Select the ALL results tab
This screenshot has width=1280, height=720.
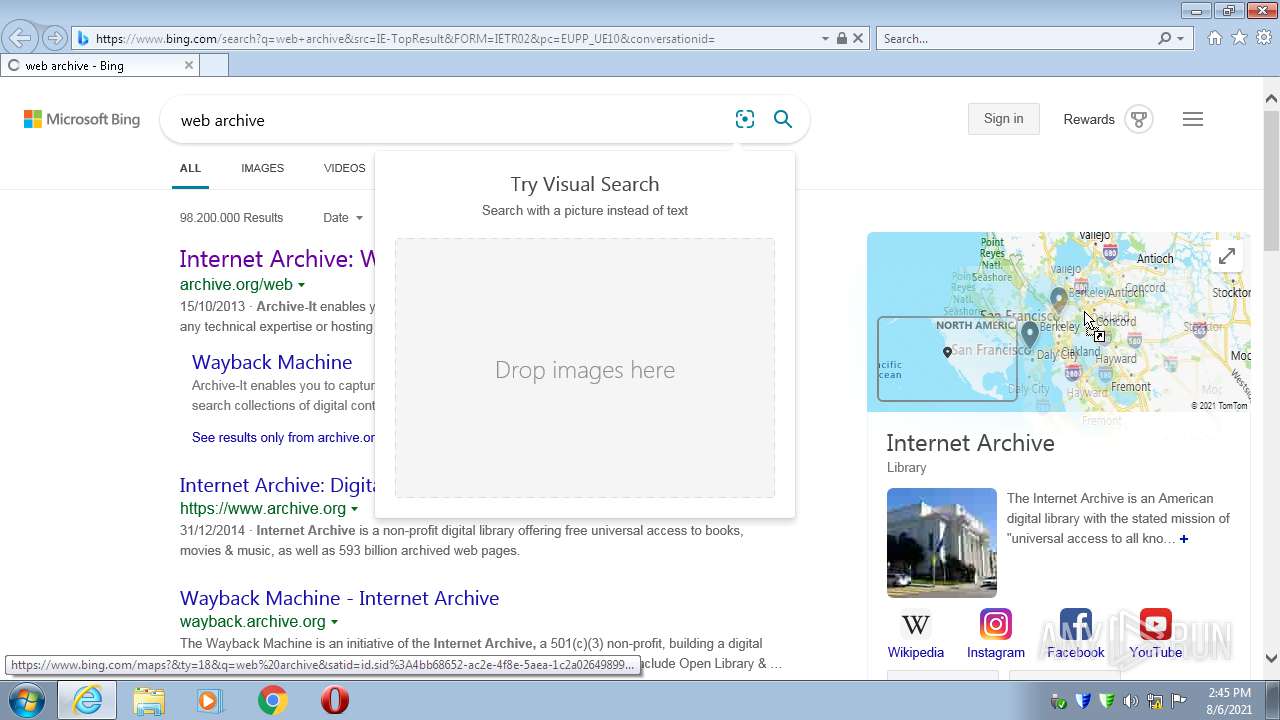pyautogui.click(x=190, y=168)
